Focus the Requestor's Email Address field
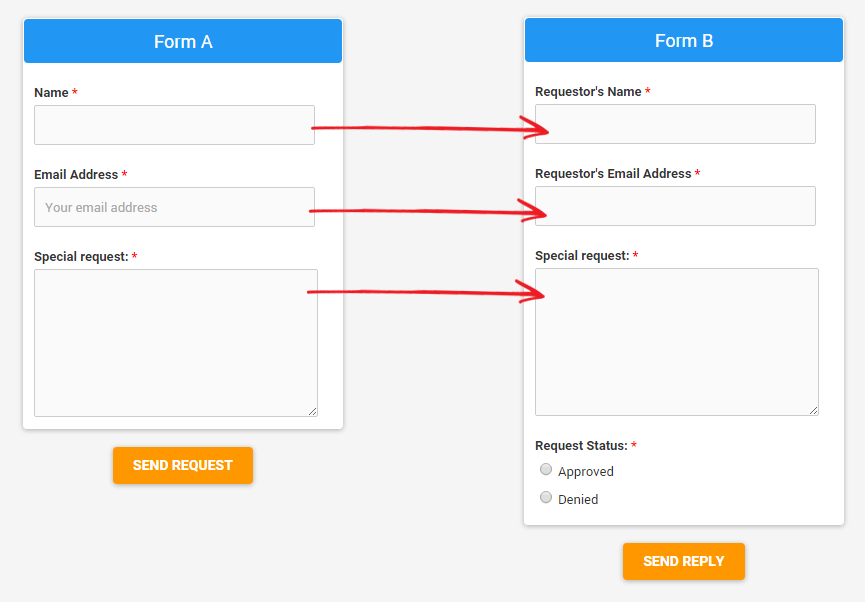Viewport: 865px width, 602px height. pyautogui.click(x=675, y=206)
